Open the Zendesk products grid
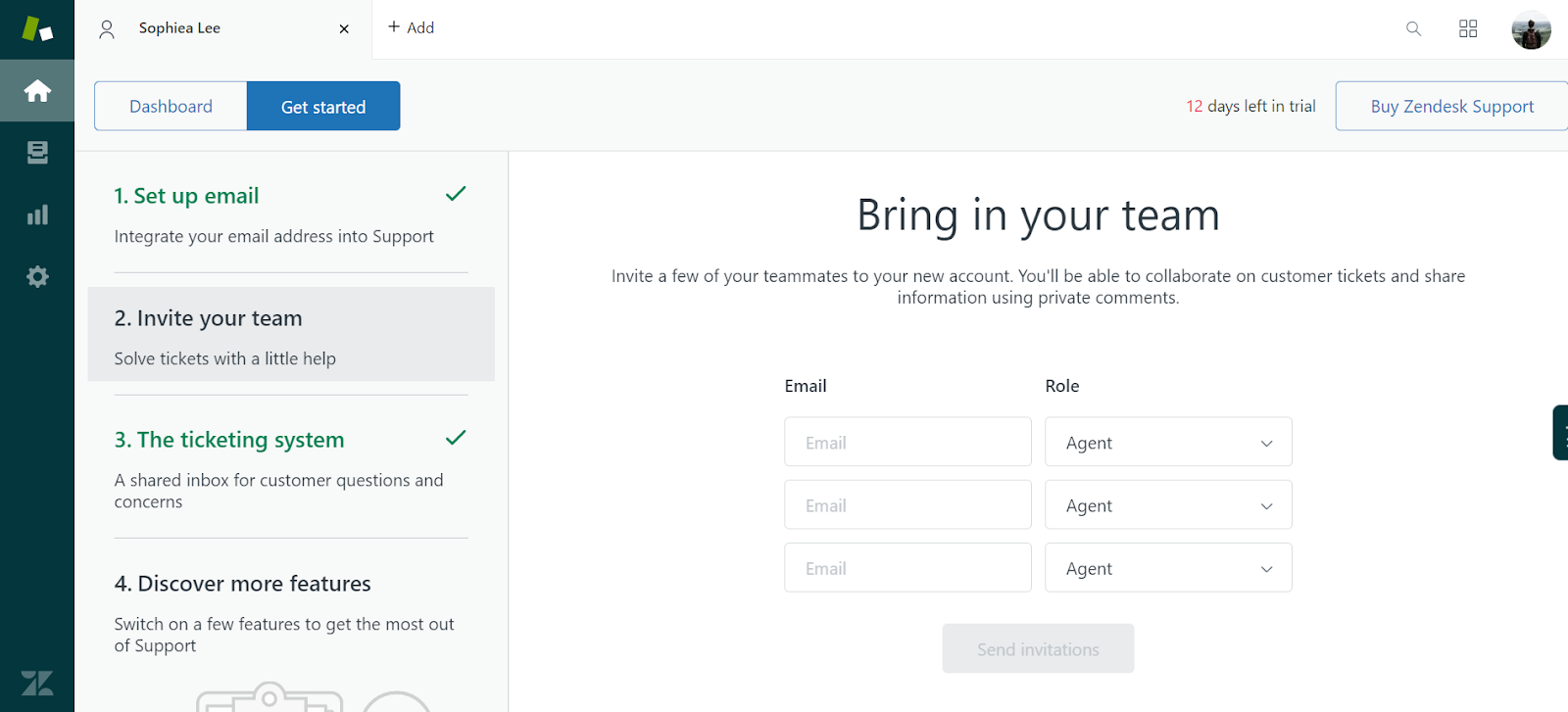 tap(1468, 28)
